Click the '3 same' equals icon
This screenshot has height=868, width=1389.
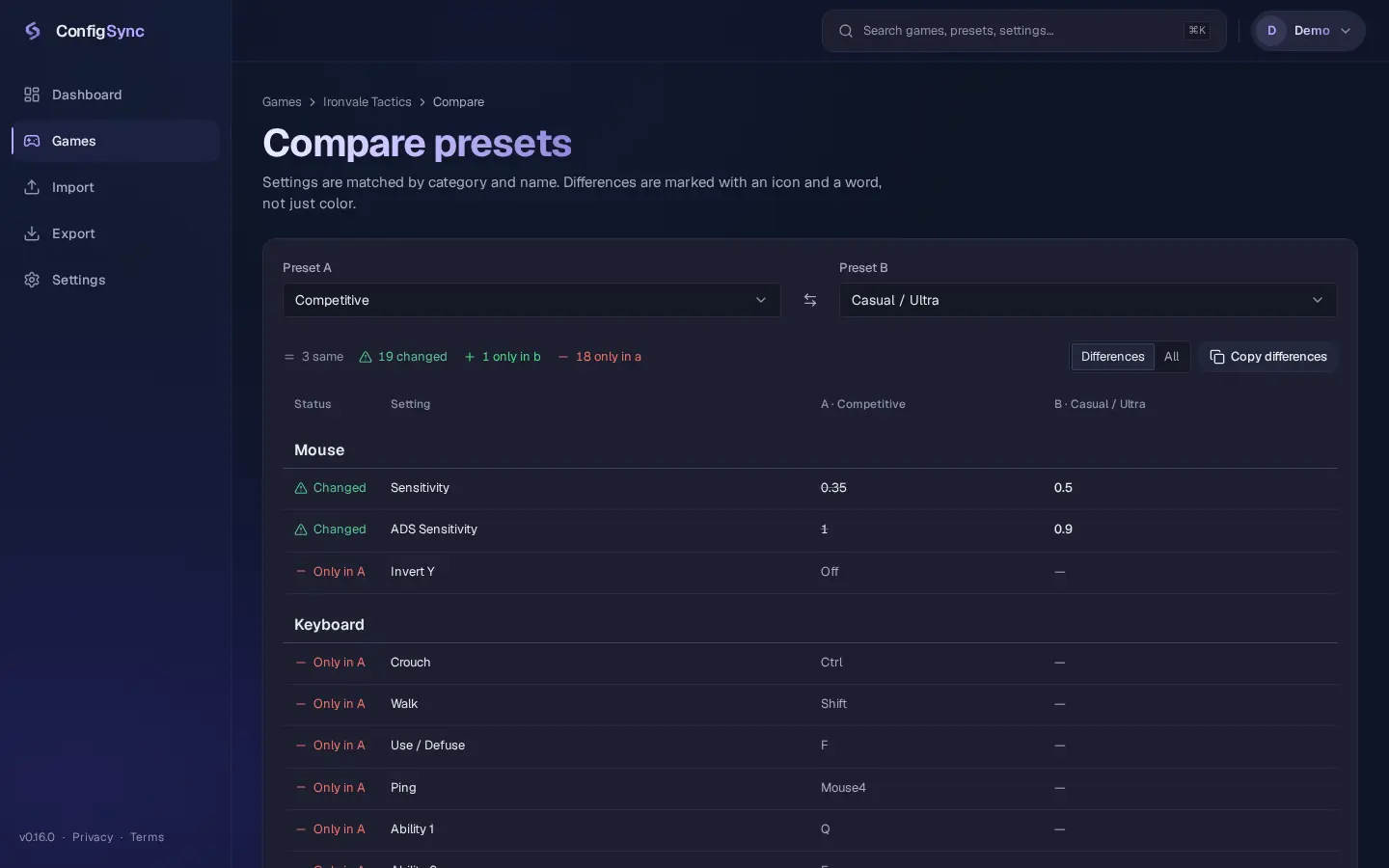tap(289, 357)
